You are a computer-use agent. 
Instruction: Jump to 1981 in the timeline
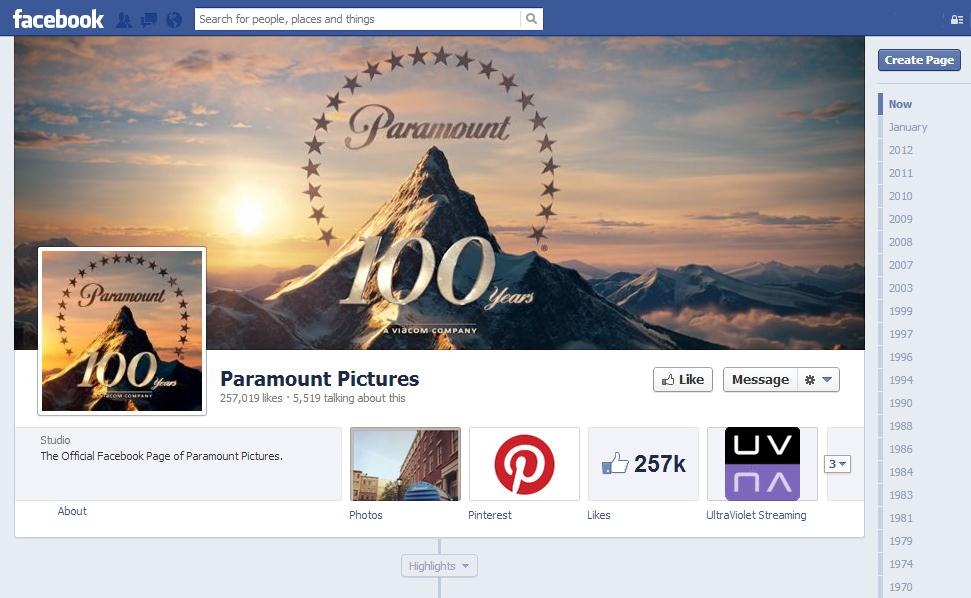[x=901, y=518]
